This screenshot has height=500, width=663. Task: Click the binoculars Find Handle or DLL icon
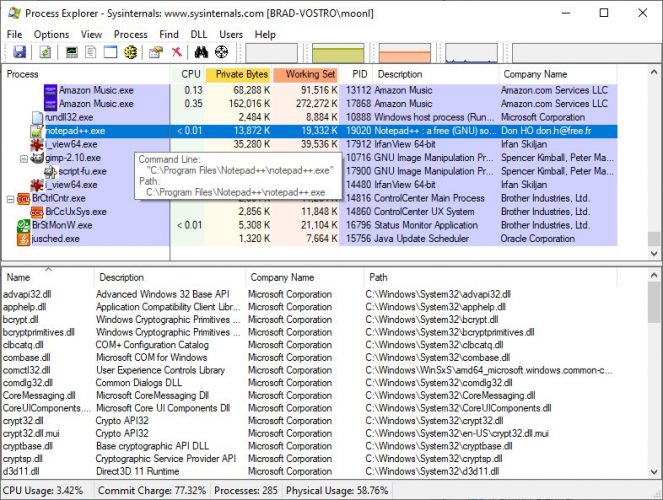click(x=201, y=52)
